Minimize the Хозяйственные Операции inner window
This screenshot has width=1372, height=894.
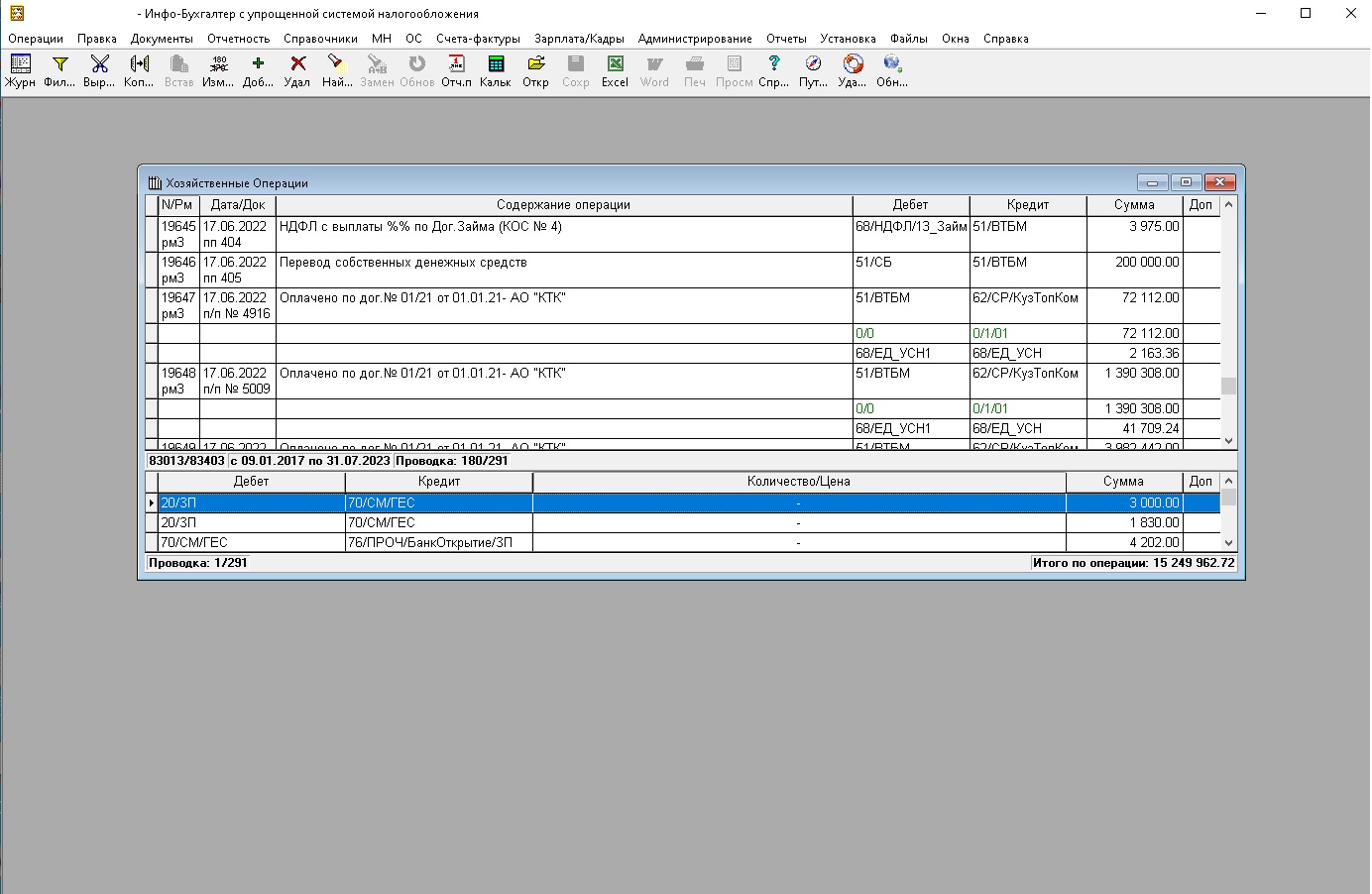1152,182
